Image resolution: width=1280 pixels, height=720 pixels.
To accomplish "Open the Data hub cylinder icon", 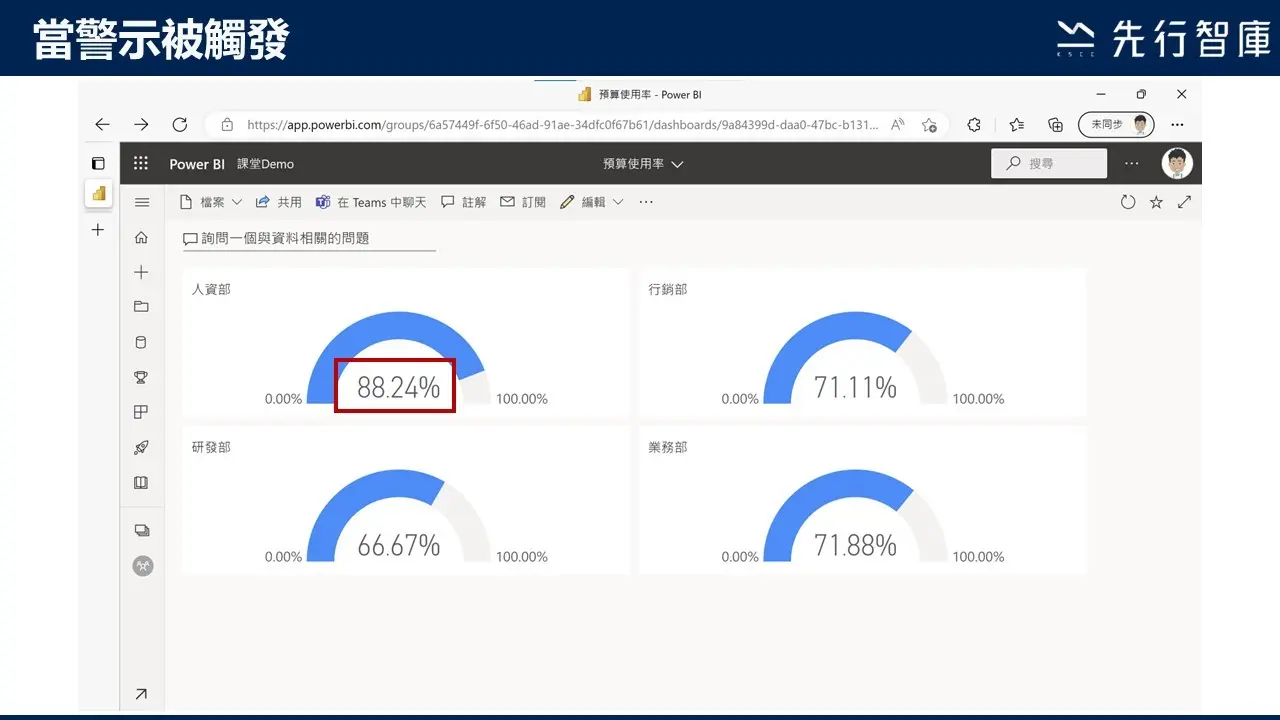I will pyautogui.click(x=141, y=342).
